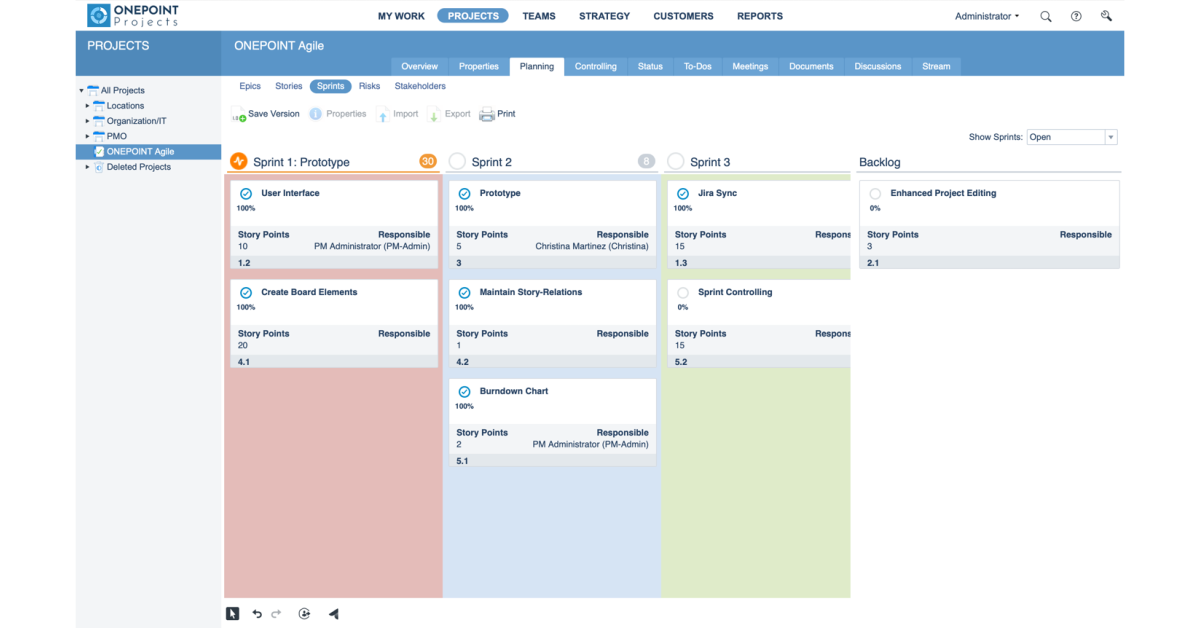Click story number '4.2' footer
This screenshot has height=628, width=1200.
(x=462, y=362)
